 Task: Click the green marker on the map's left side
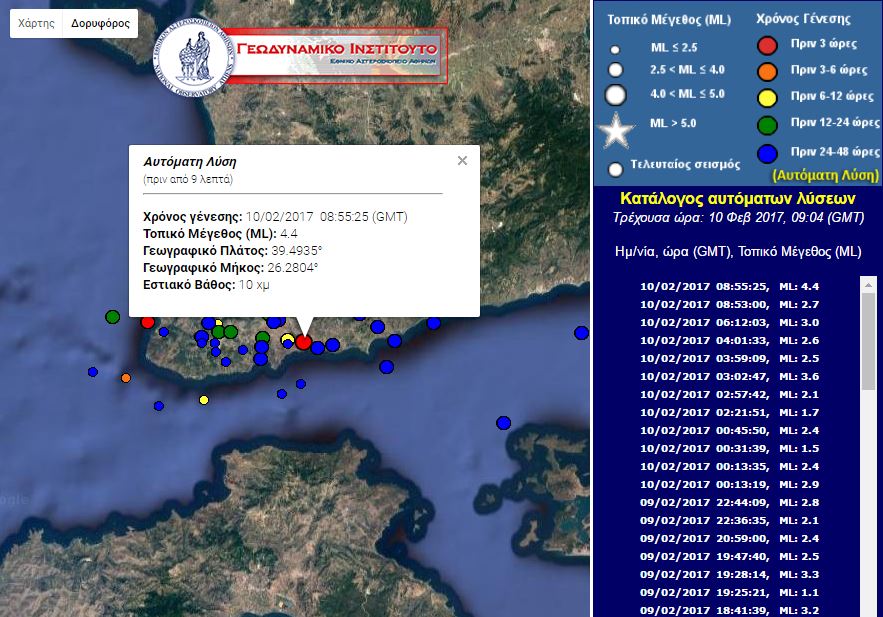pyautogui.click(x=112, y=316)
